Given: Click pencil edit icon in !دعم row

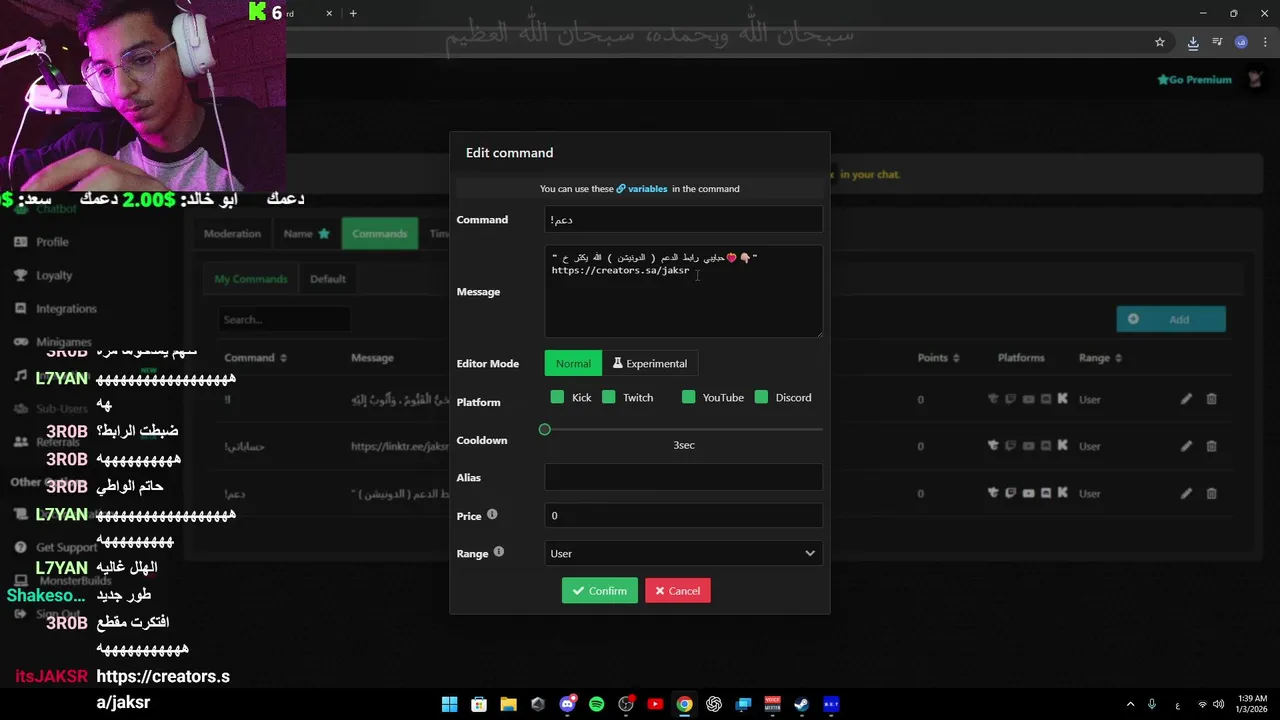Looking at the screenshot, I should pyautogui.click(x=1186, y=493).
